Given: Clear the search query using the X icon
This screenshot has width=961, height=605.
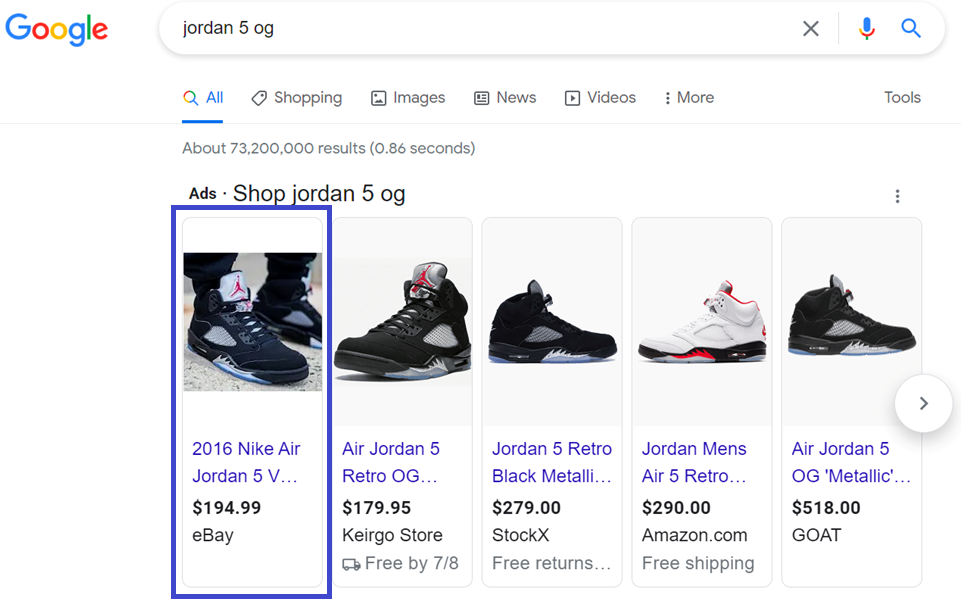Looking at the screenshot, I should point(811,28).
